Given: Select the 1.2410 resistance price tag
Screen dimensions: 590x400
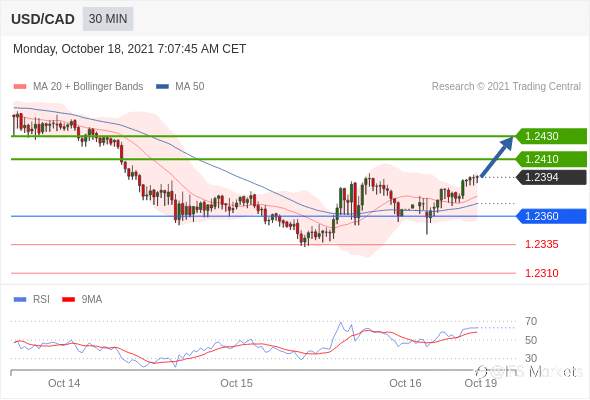Looking at the screenshot, I should (552, 159).
